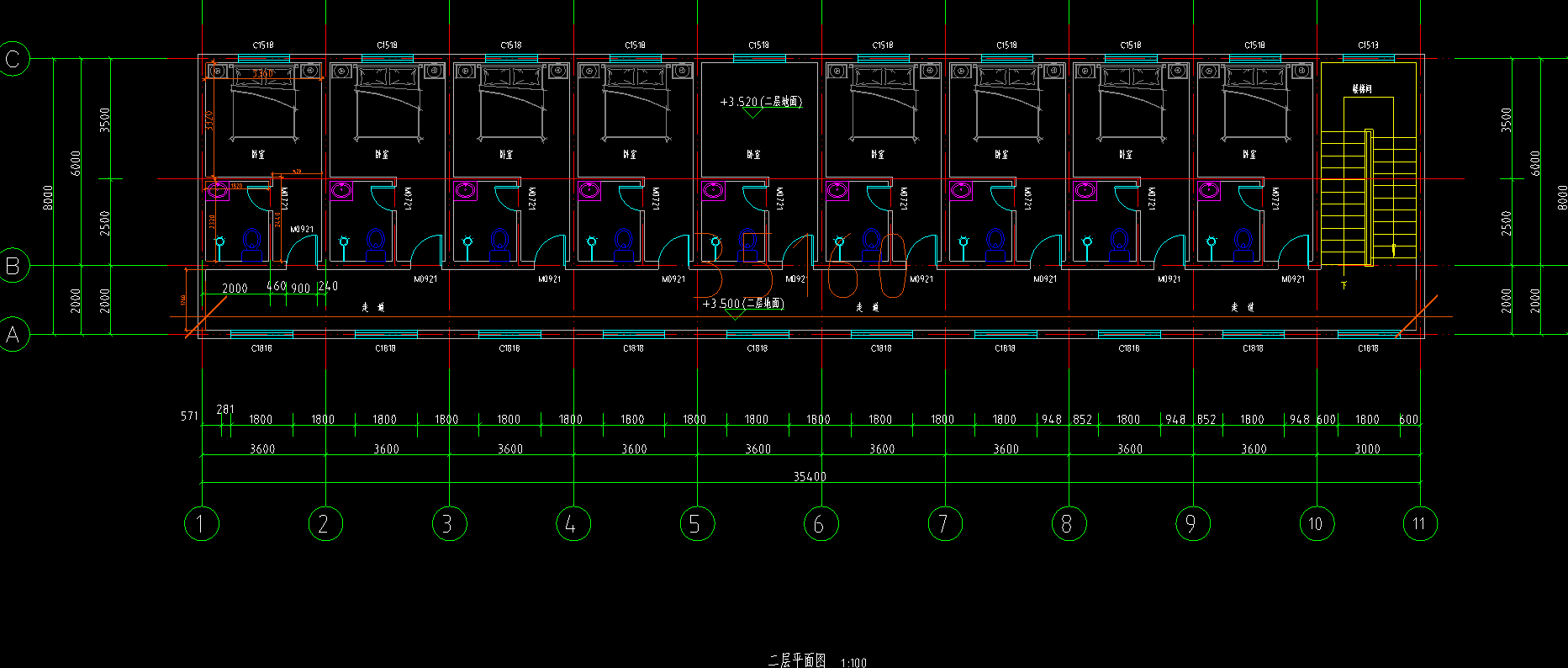Select grid axis bubble 11
The height and width of the screenshot is (668, 1568).
pos(1419,524)
